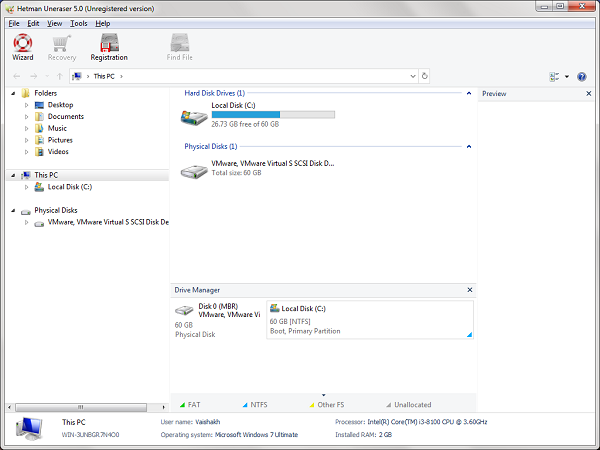Go forward with the forward arrow
Screen dimensions: 600x450
(x=34, y=76)
